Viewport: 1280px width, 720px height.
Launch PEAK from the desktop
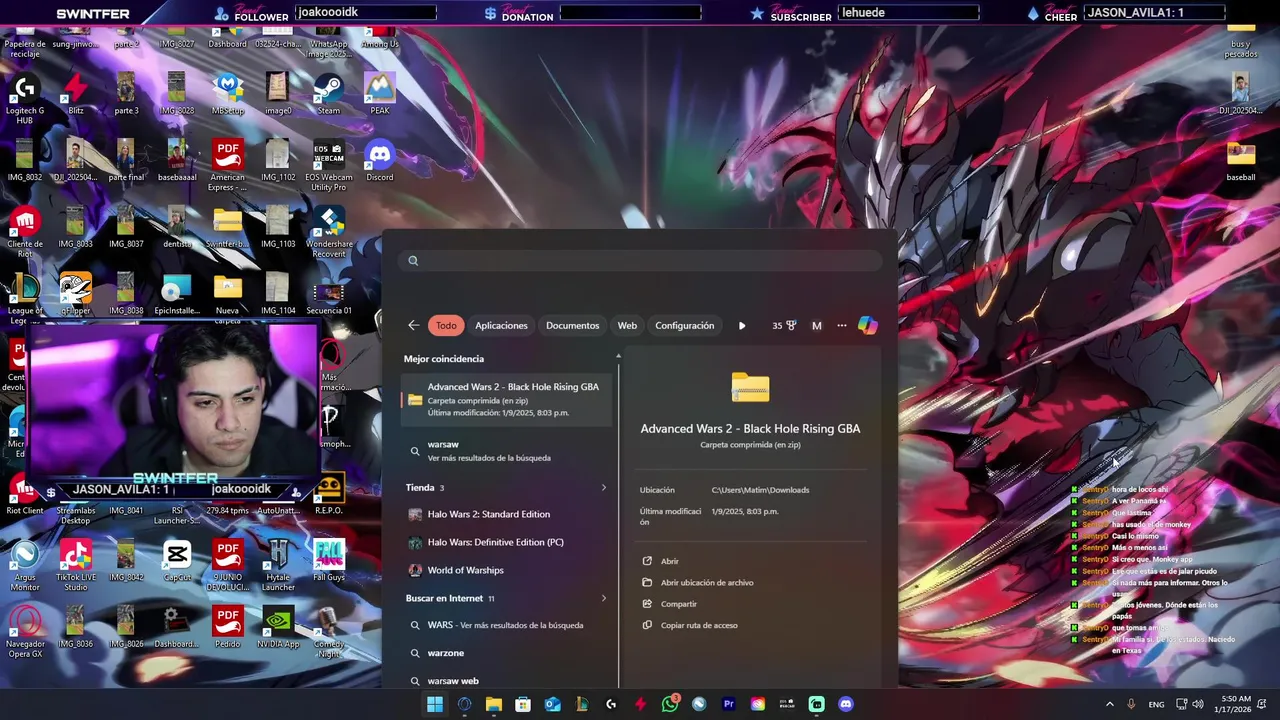click(x=379, y=93)
